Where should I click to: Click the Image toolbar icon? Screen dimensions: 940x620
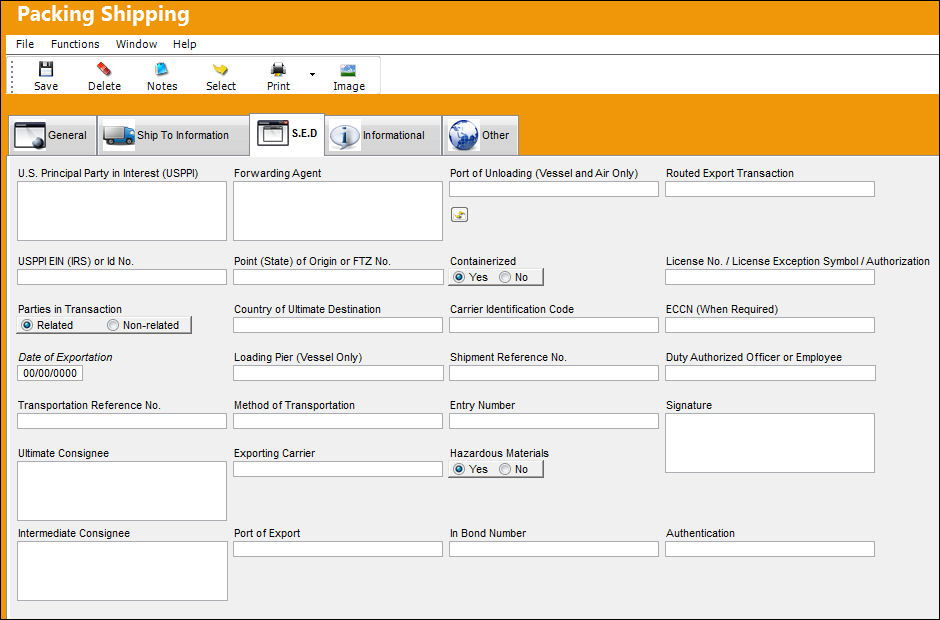point(348,70)
